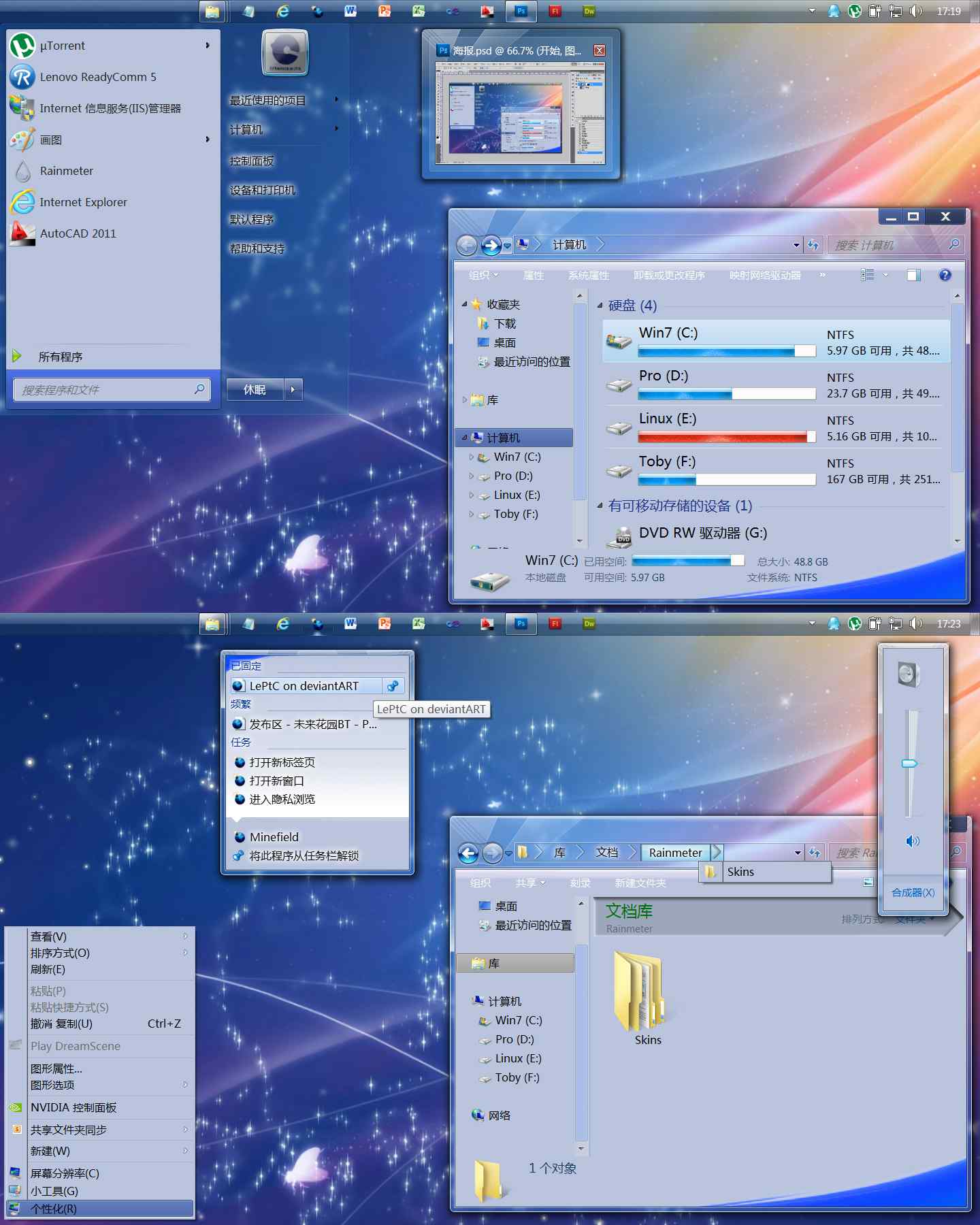The image size is (980, 1225).
Task: Click 新建文件夹 in Rainmeter window toolbar
Action: pyautogui.click(x=640, y=883)
